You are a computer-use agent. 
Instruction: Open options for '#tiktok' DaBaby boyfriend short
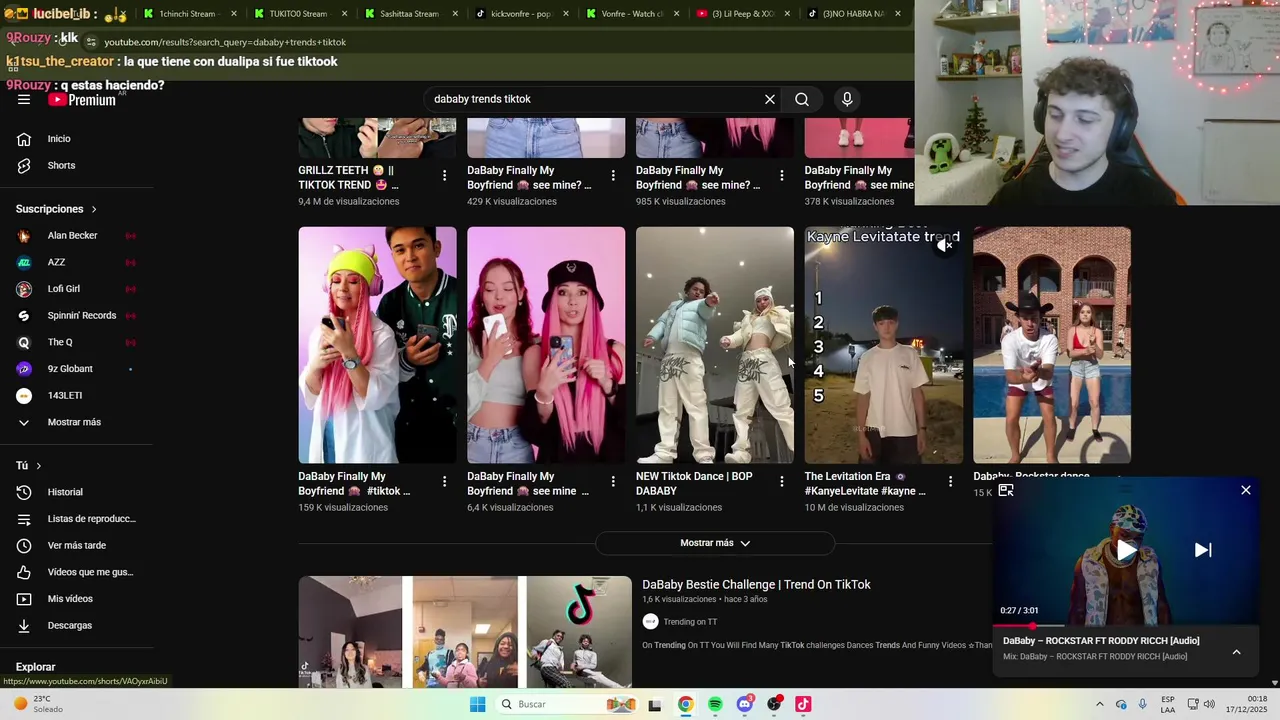point(444,482)
